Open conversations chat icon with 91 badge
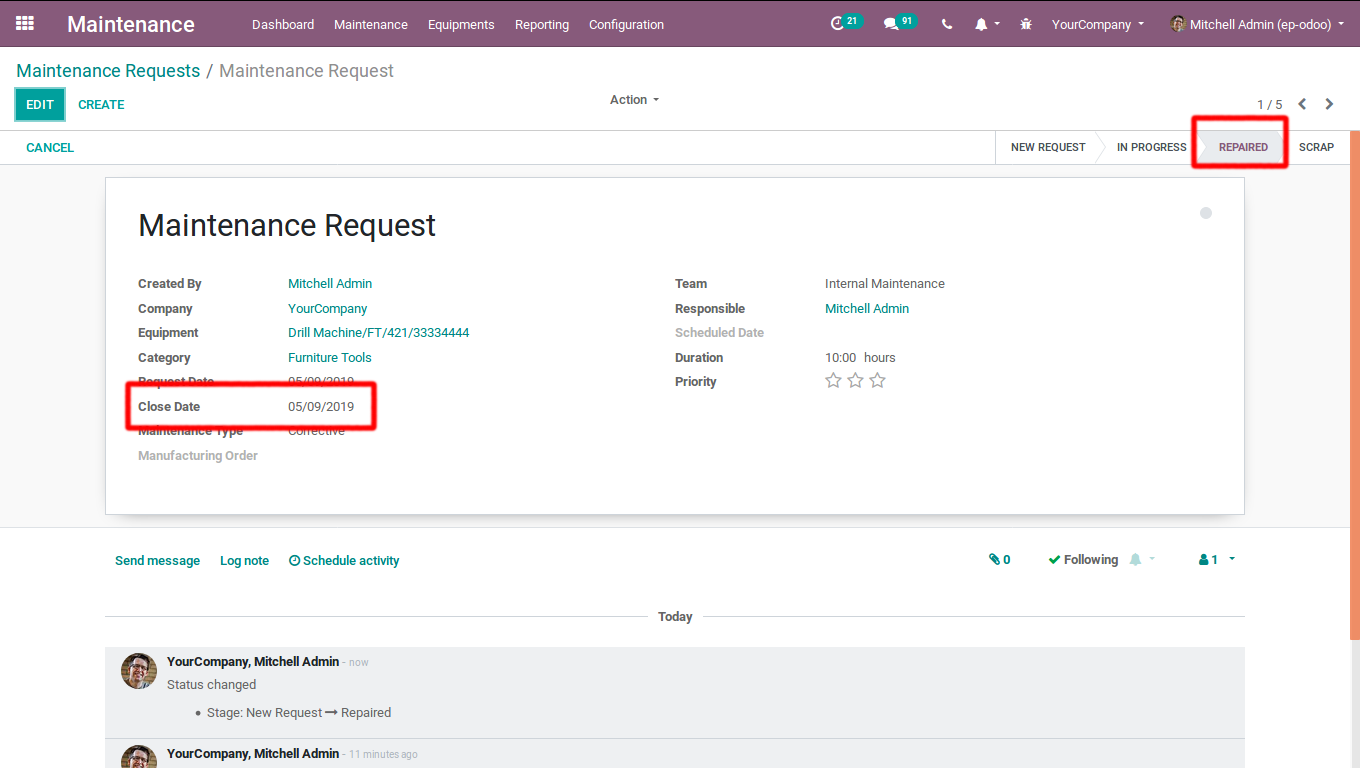This screenshot has height=768, width=1360. pos(899,23)
